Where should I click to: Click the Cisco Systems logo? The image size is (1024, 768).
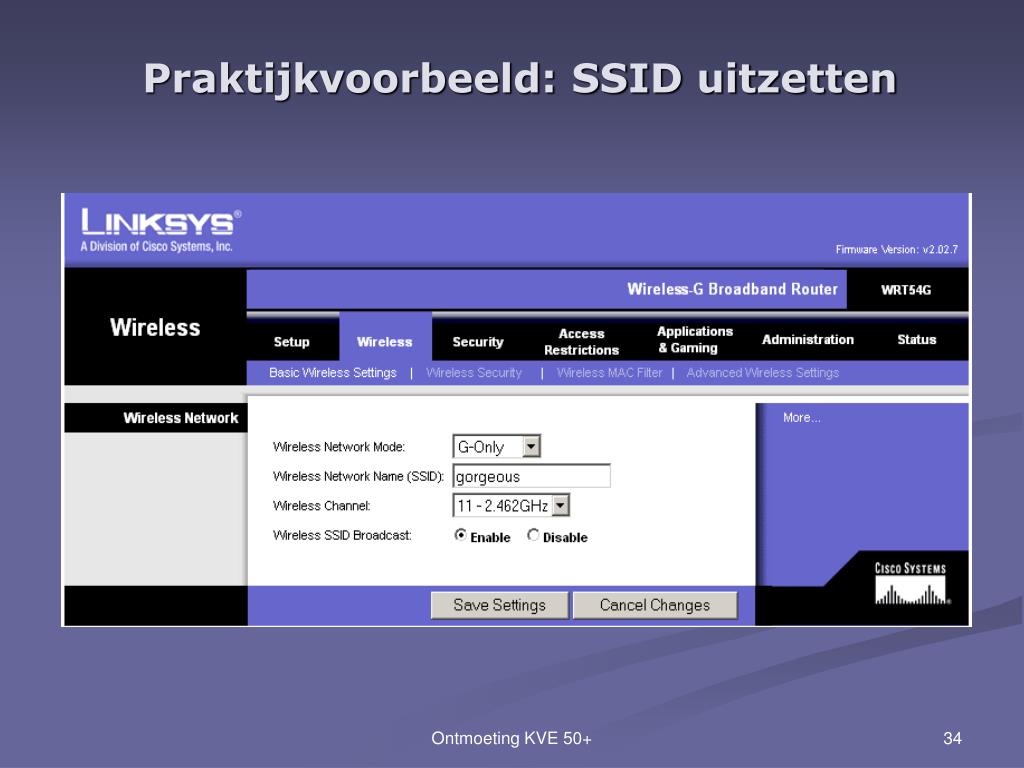coord(912,583)
